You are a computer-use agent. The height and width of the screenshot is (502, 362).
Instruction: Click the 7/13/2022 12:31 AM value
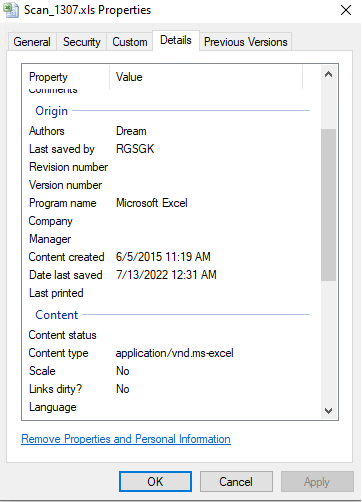(x=166, y=275)
